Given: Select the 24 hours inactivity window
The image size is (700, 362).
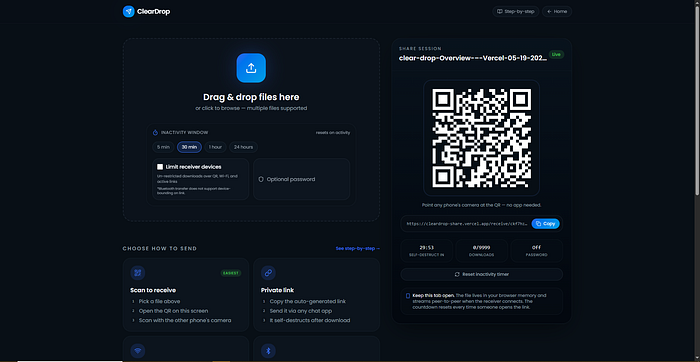Looking at the screenshot, I should pyautogui.click(x=243, y=147).
